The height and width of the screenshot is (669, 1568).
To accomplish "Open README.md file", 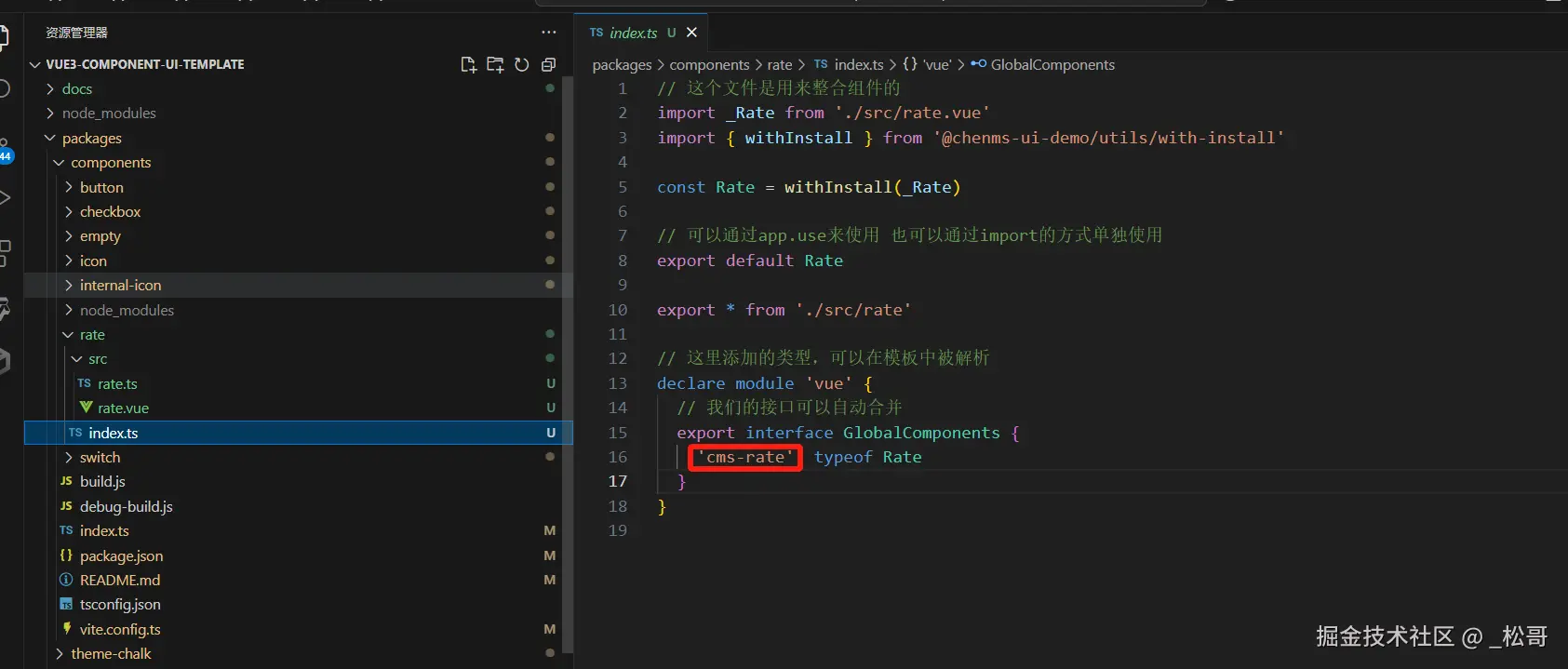I will point(298,580).
